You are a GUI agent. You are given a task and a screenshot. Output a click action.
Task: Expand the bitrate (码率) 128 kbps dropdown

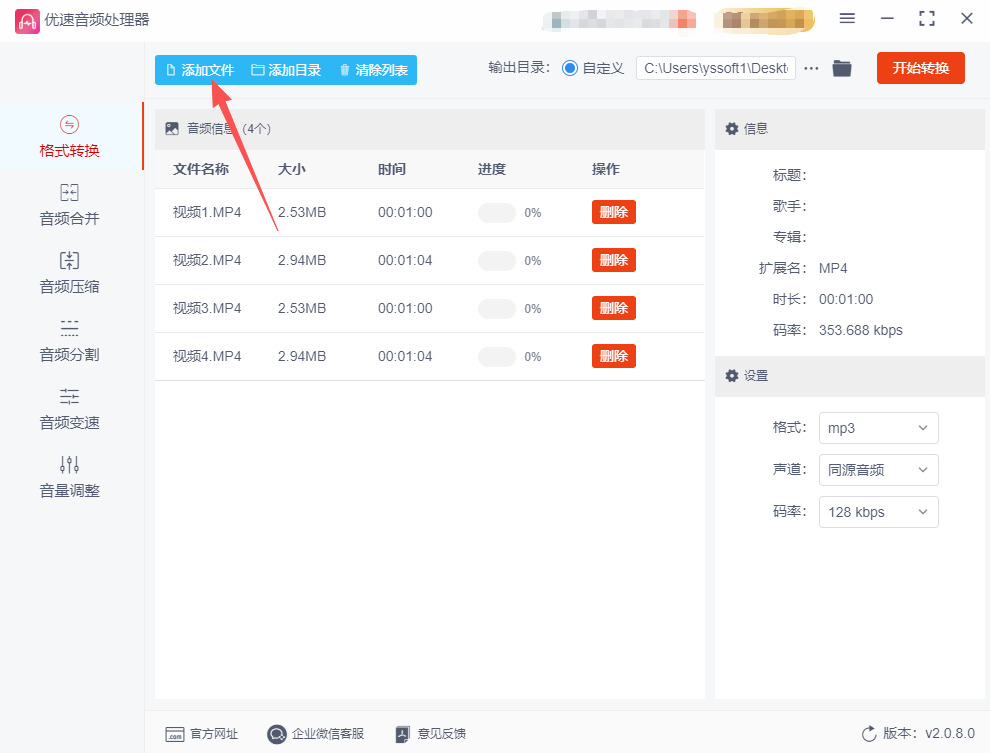click(878, 512)
